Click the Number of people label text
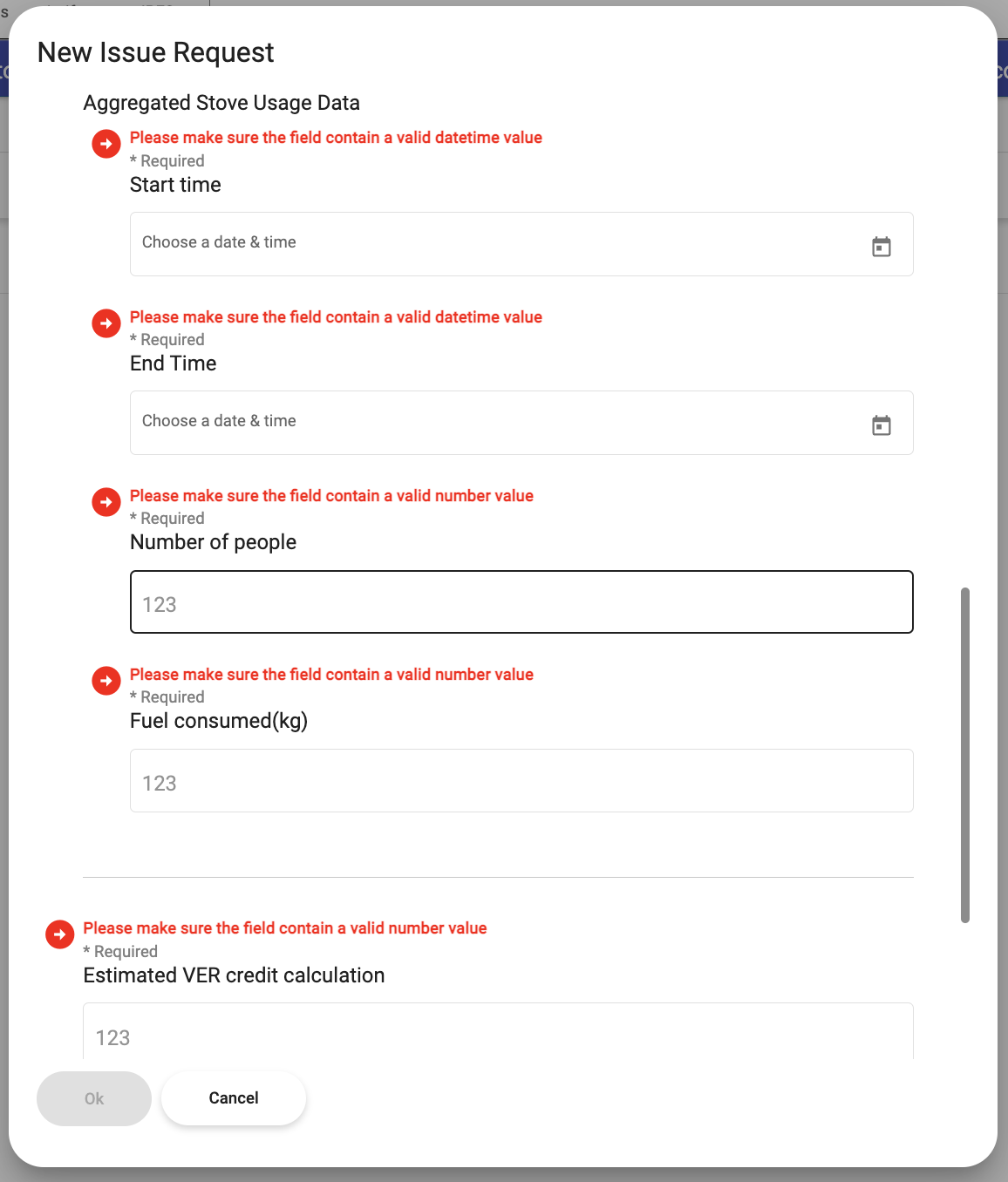This screenshot has height=1182, width=1008. pyautogui.click(x=213, y=542)
